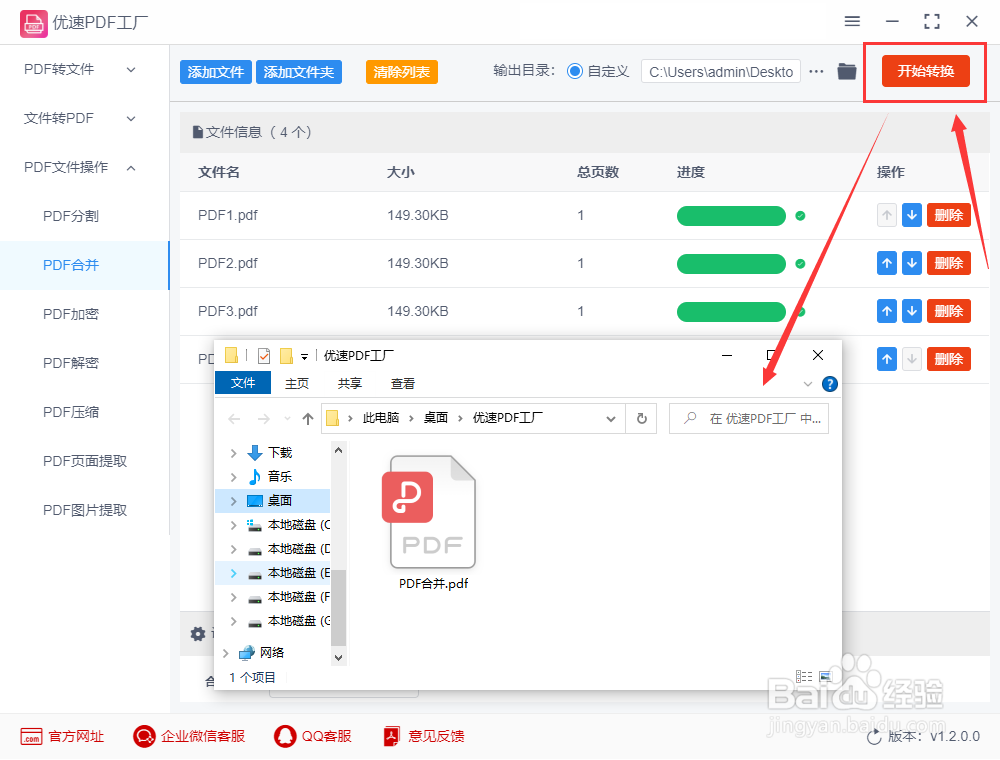Click PDF3.pdf's green progress bar
Viewport: 1000px width, 760px height.
pyautogui.click(x=731, y=311)
